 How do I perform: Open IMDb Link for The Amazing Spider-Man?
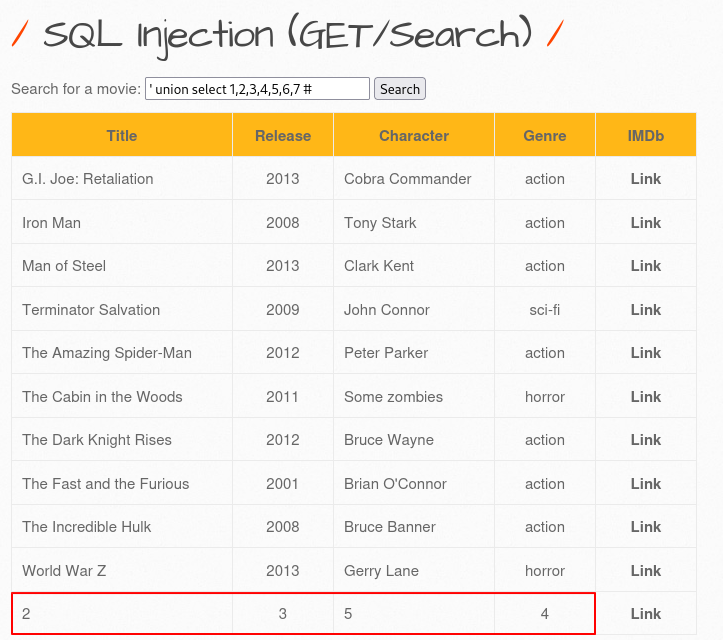click(646, 353)
